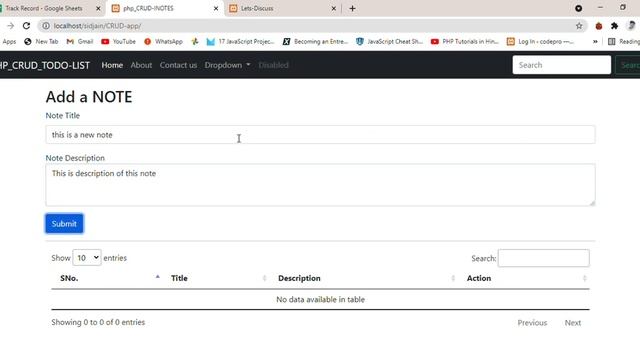Sort the table by Action column
Viewport: 640px width, 360px height.
tap(524, 278)
